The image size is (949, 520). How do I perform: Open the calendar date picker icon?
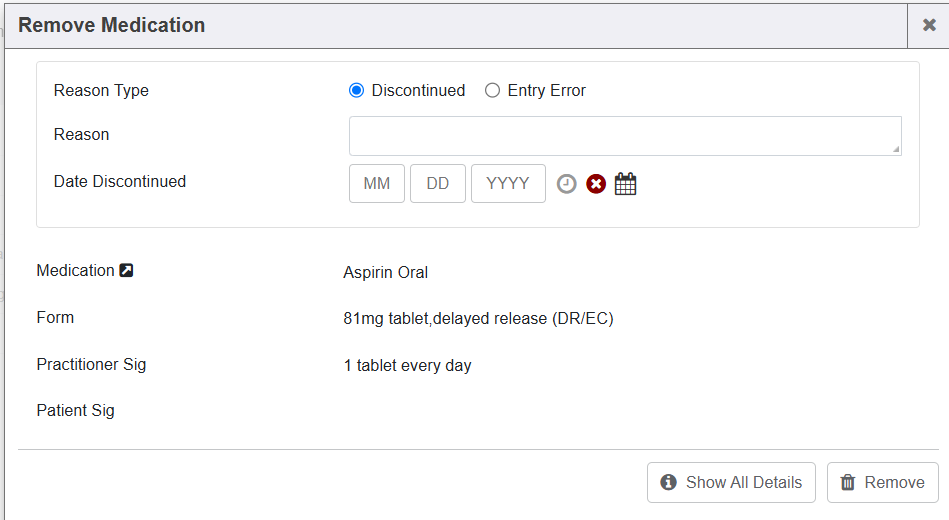[625, 184]
